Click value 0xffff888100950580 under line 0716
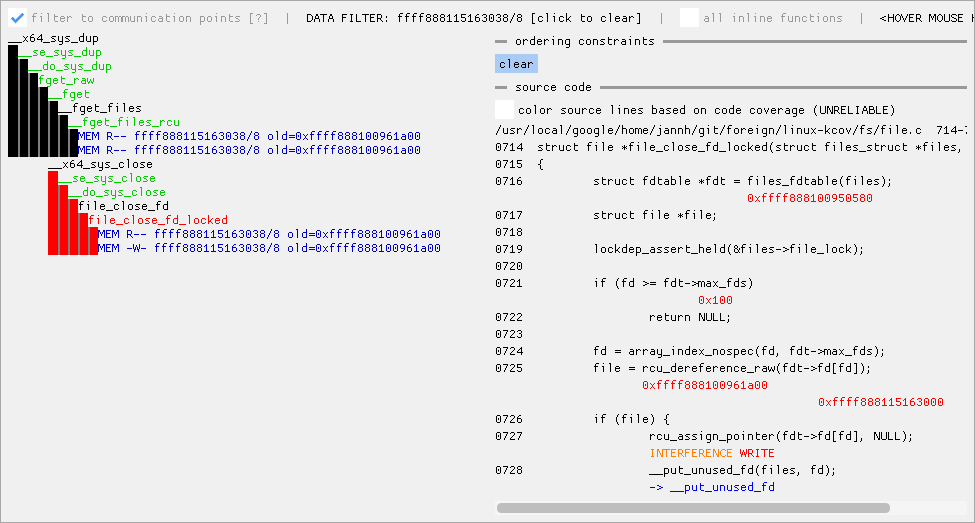975x523 pixels. 810,198
